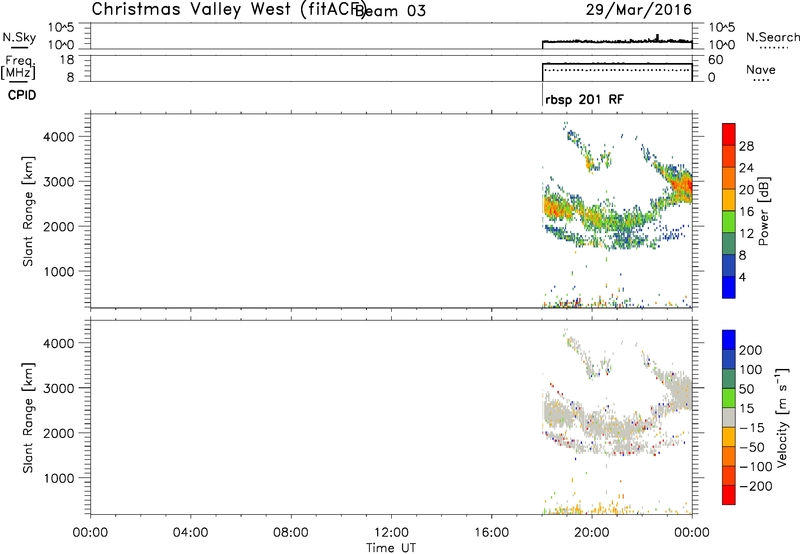Click the "-15" label on velocity colorbar

[x=752, y=427]
